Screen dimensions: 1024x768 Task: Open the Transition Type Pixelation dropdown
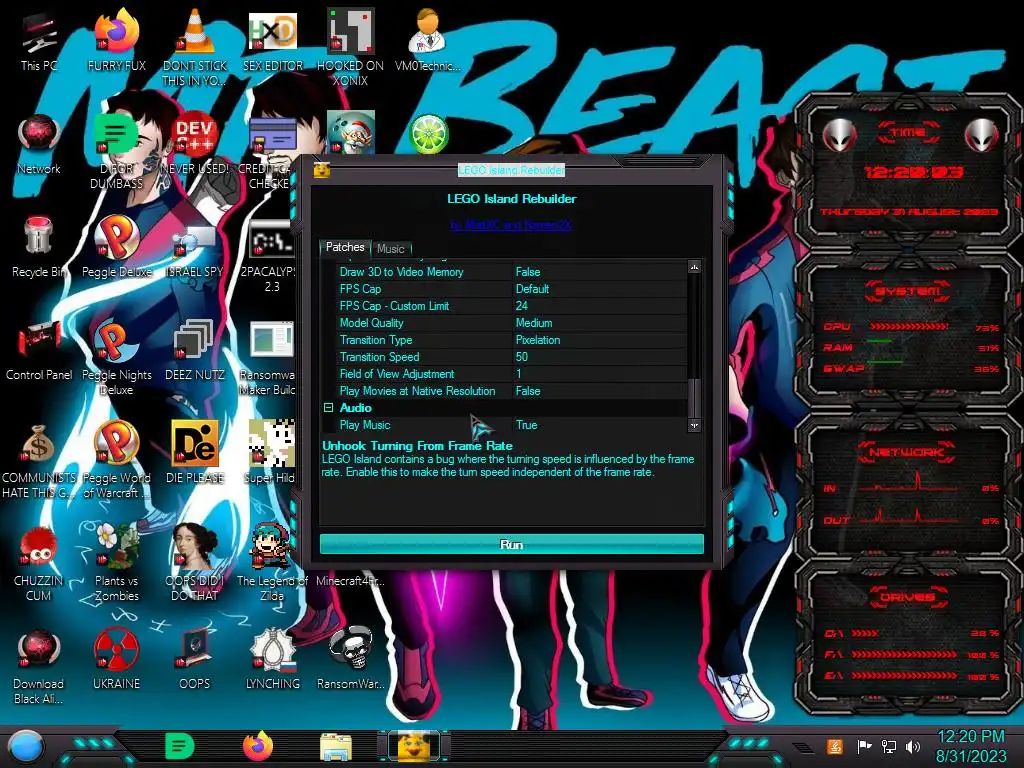600,340
